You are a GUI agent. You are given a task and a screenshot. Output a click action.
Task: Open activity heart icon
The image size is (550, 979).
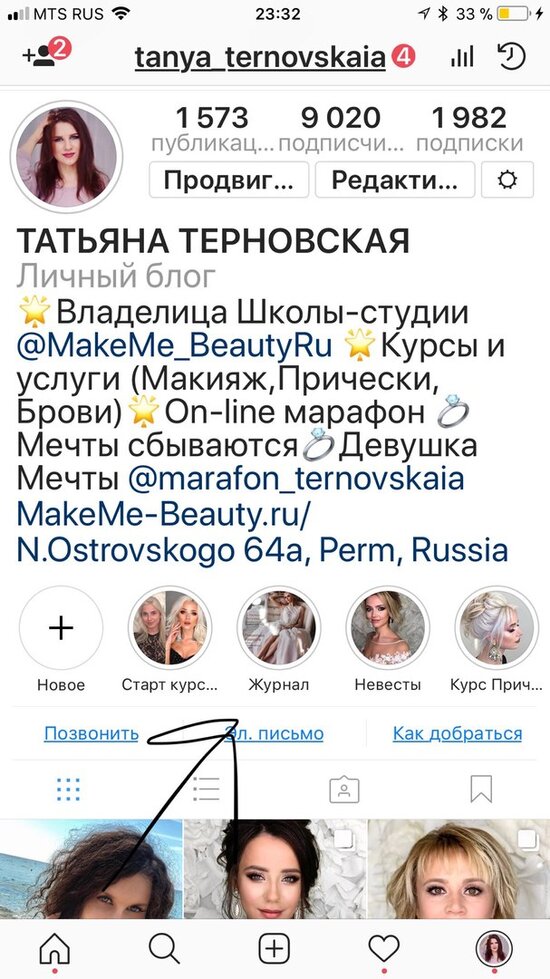[383, 949]
